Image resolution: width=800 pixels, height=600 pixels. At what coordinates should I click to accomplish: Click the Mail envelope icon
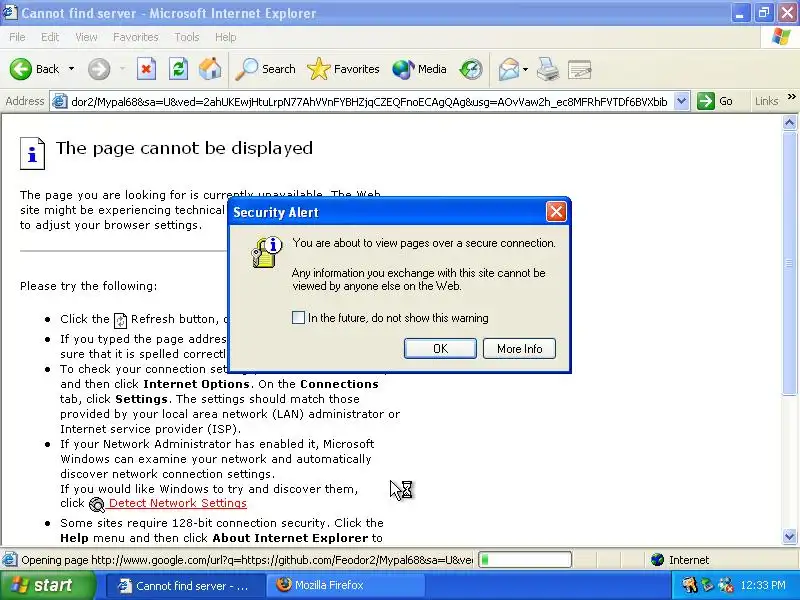509,69
